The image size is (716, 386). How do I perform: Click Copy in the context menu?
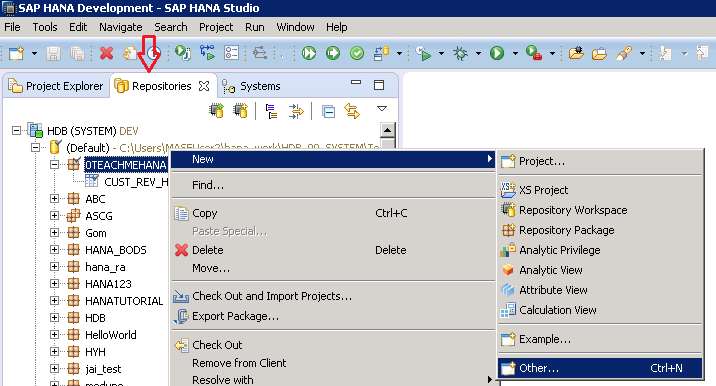pos(333,213)
